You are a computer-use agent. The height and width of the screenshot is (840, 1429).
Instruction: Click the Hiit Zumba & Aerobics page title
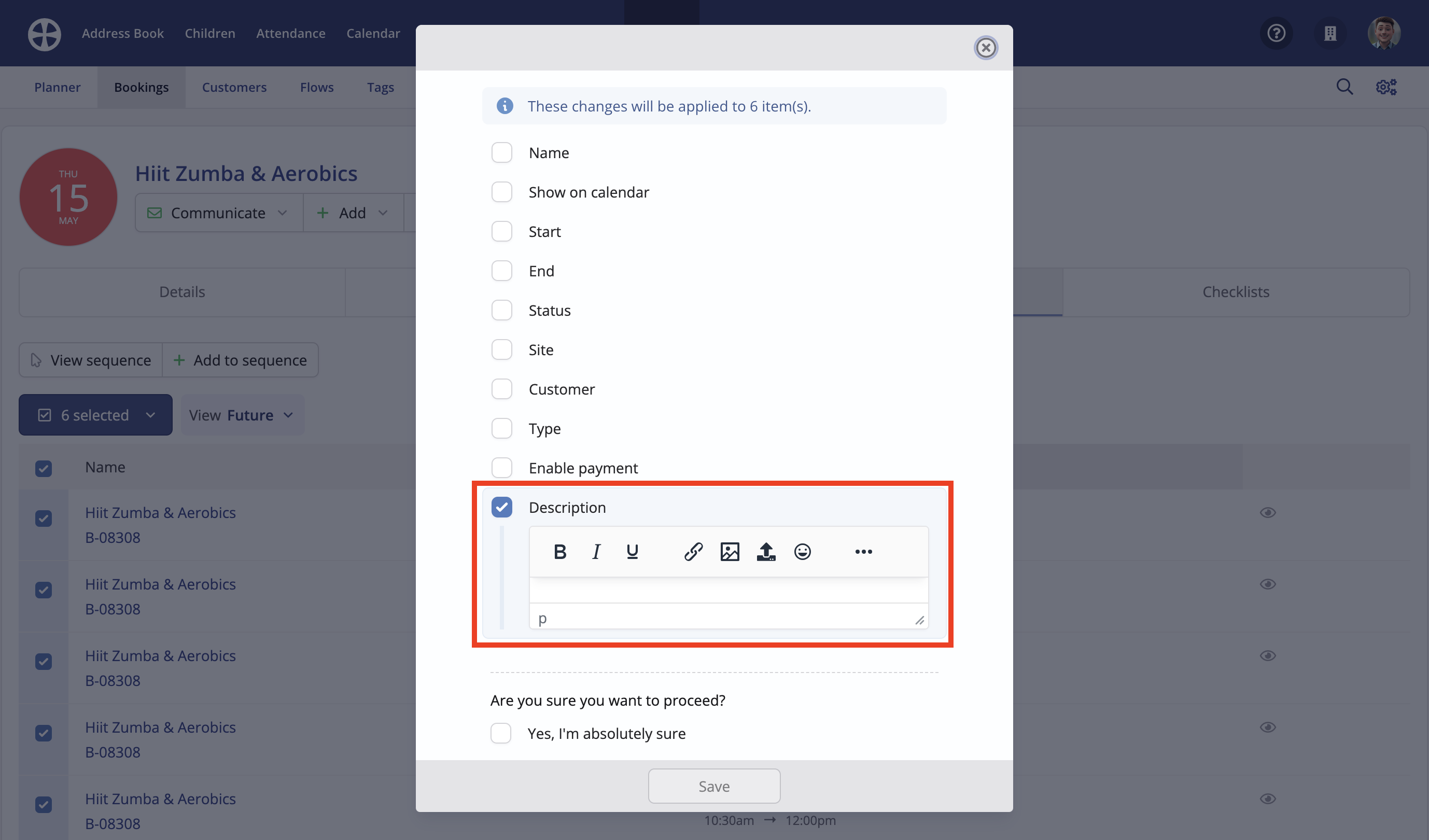pos(246,174)
